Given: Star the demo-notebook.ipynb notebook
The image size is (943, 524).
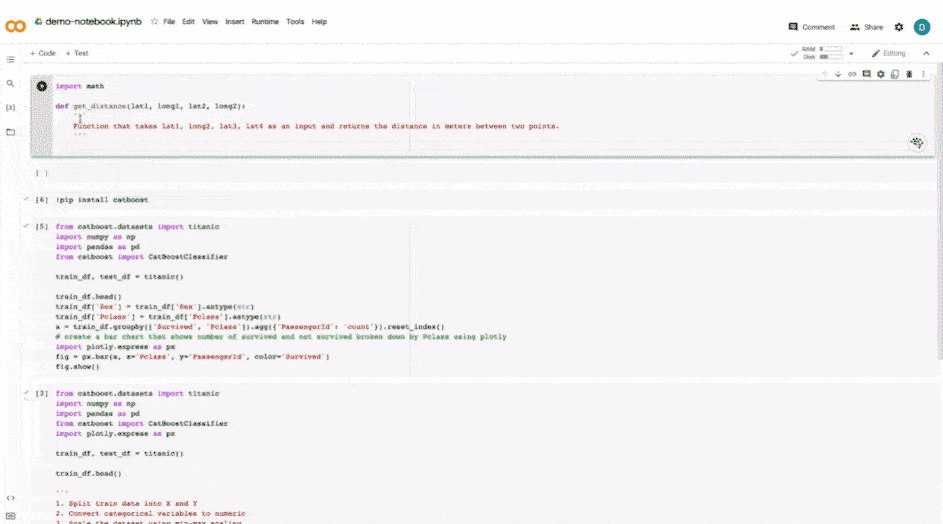Looking at the screenshot, I should coord(154,21).
